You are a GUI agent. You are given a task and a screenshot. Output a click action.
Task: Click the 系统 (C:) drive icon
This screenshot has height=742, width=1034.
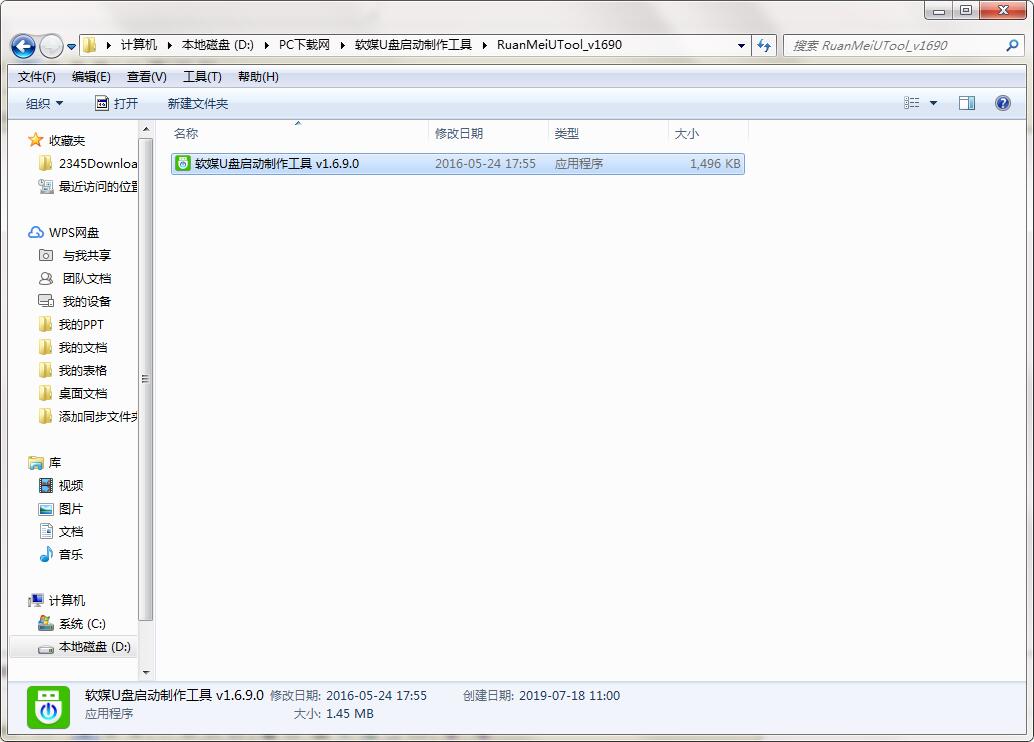pyautogui.click(x=46, y=623)
